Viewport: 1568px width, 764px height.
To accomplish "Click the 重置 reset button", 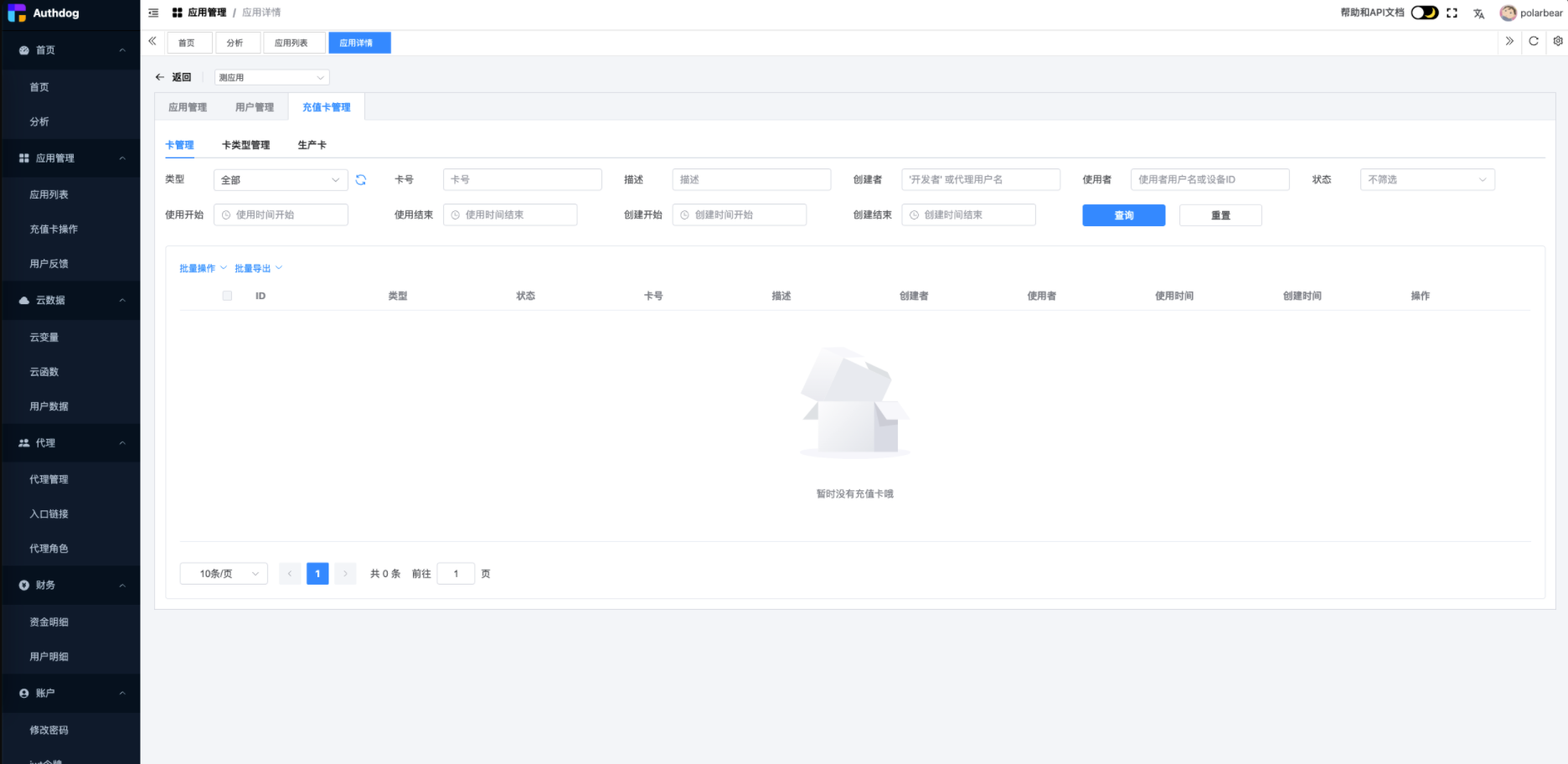I will pyautogui.click(x=1220, y=215).
